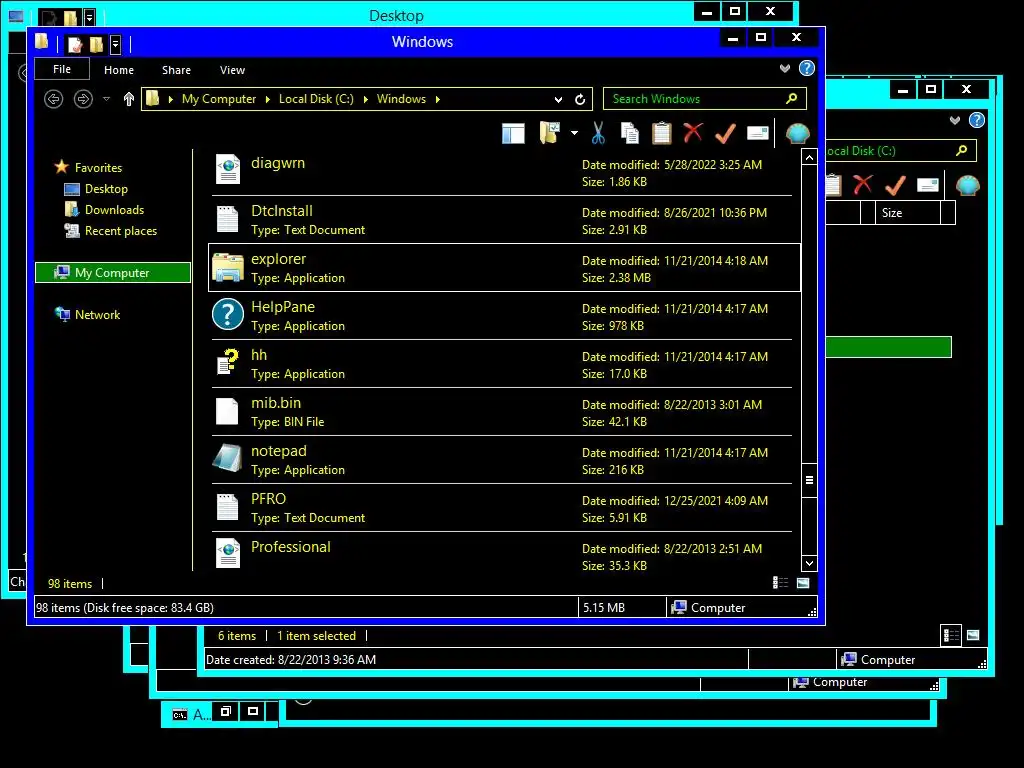
Task: Open the Share ribbon tab
Action: coord(176,70)
